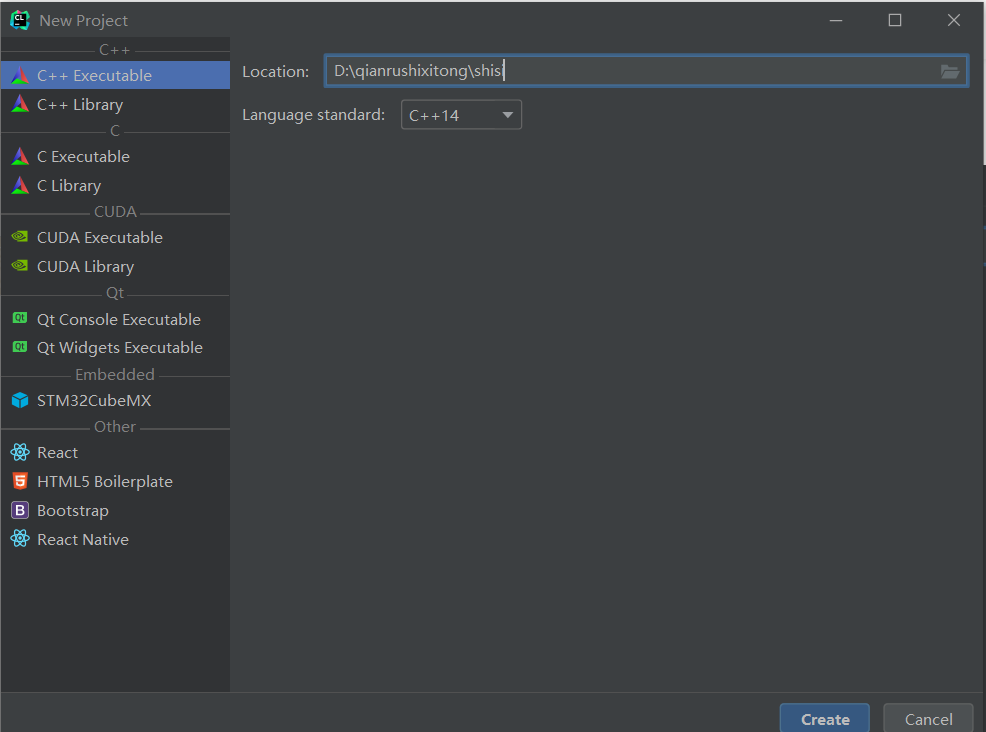Click the CUDA Executable NVIDIA icon
The image size is (986, 732).
click(x=20, y=237)
